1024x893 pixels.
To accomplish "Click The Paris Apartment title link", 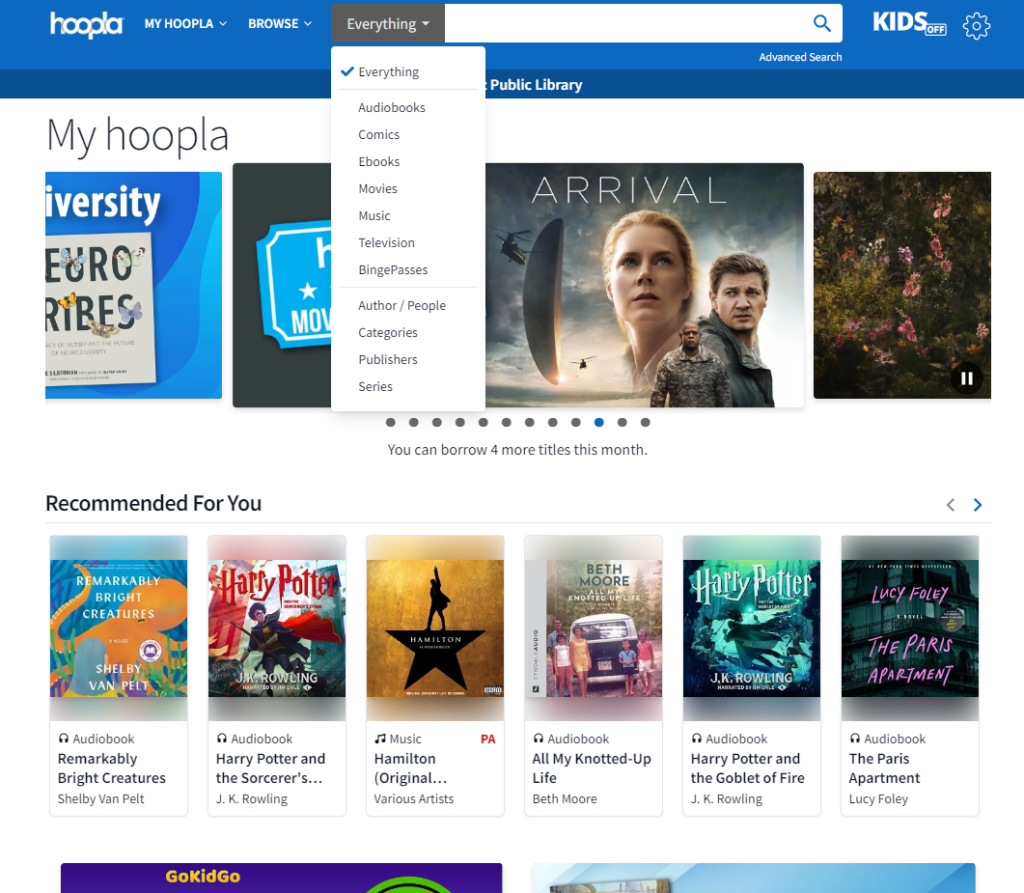I will pos(884,768).
